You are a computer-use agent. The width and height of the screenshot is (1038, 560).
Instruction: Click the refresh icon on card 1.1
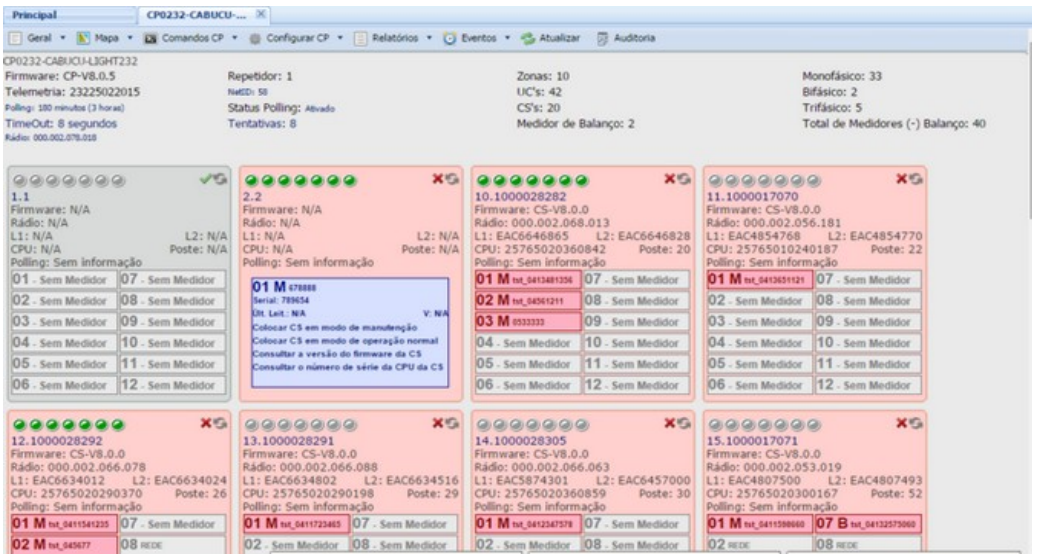[x=221, y=178]
